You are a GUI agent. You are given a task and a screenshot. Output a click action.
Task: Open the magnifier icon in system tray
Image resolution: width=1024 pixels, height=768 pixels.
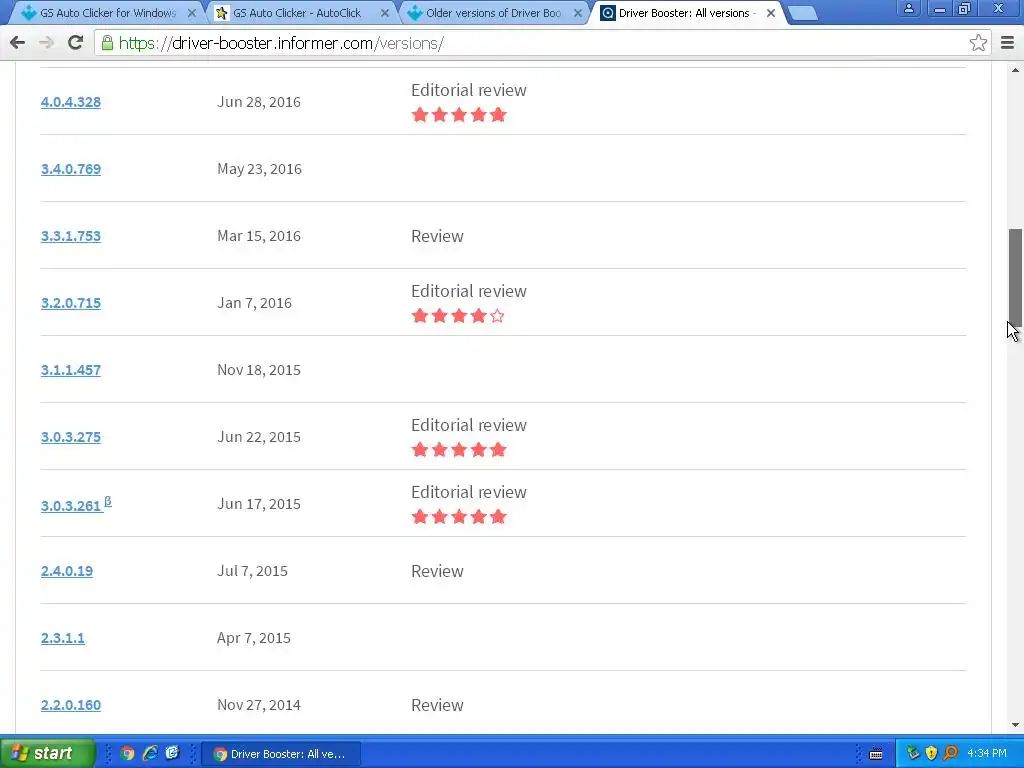[x=950, y=753]
